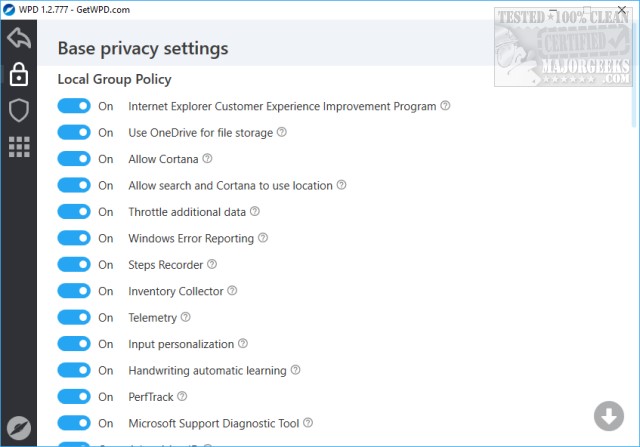Turn off Microsoft Support Diagnostic Tool
The image size is (640, 447).
pos(74,423)
